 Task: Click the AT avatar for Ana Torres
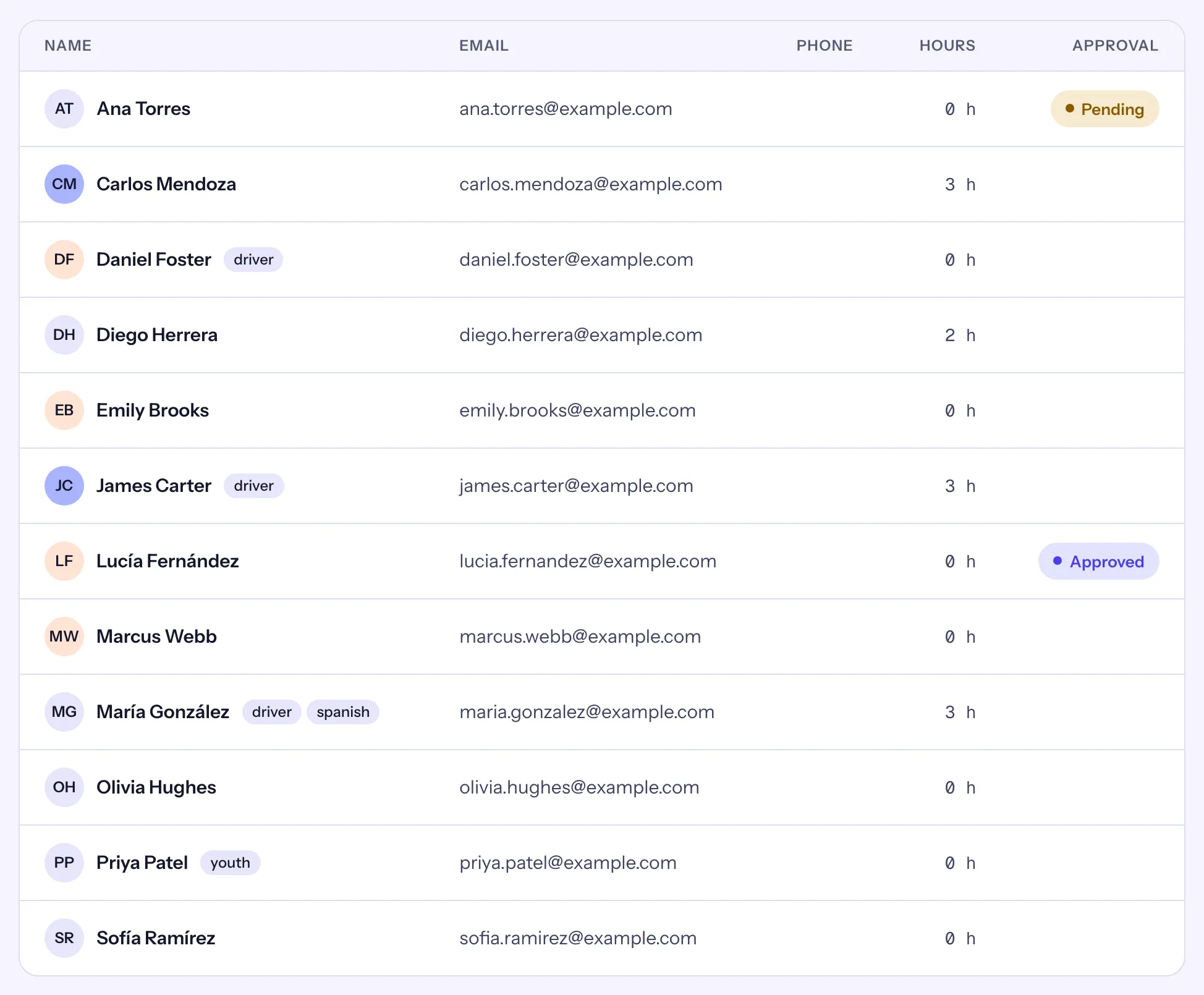pyautogui.click(x=64, y=109)
